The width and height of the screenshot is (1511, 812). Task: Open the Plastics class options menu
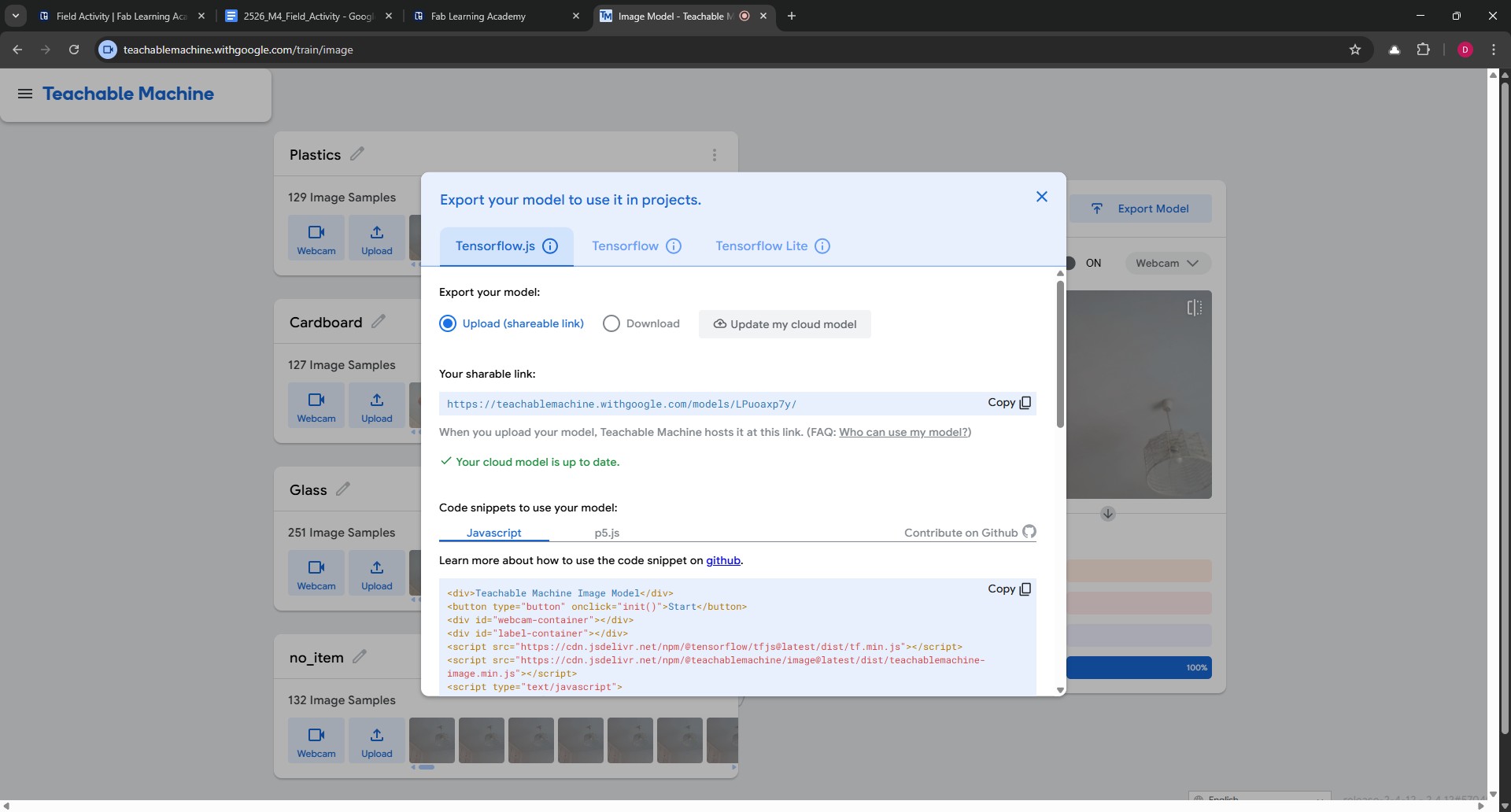point(714,155)
